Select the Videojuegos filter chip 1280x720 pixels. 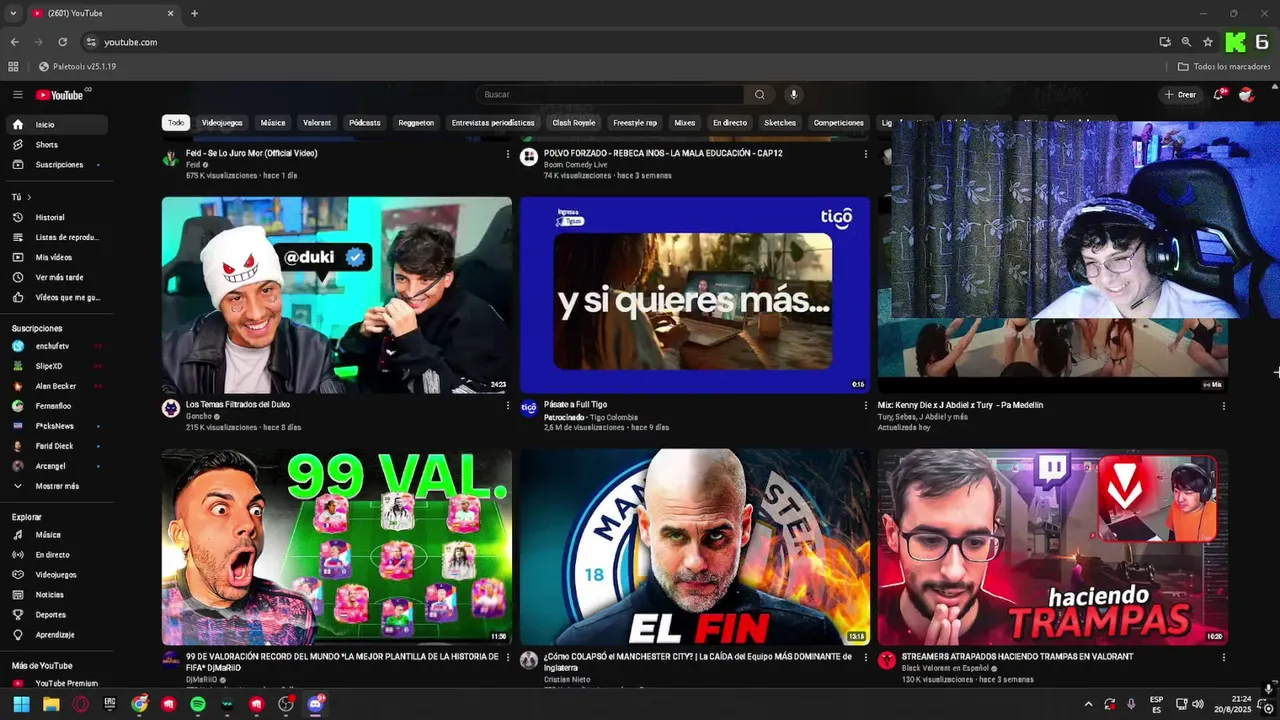pos(222,123)
